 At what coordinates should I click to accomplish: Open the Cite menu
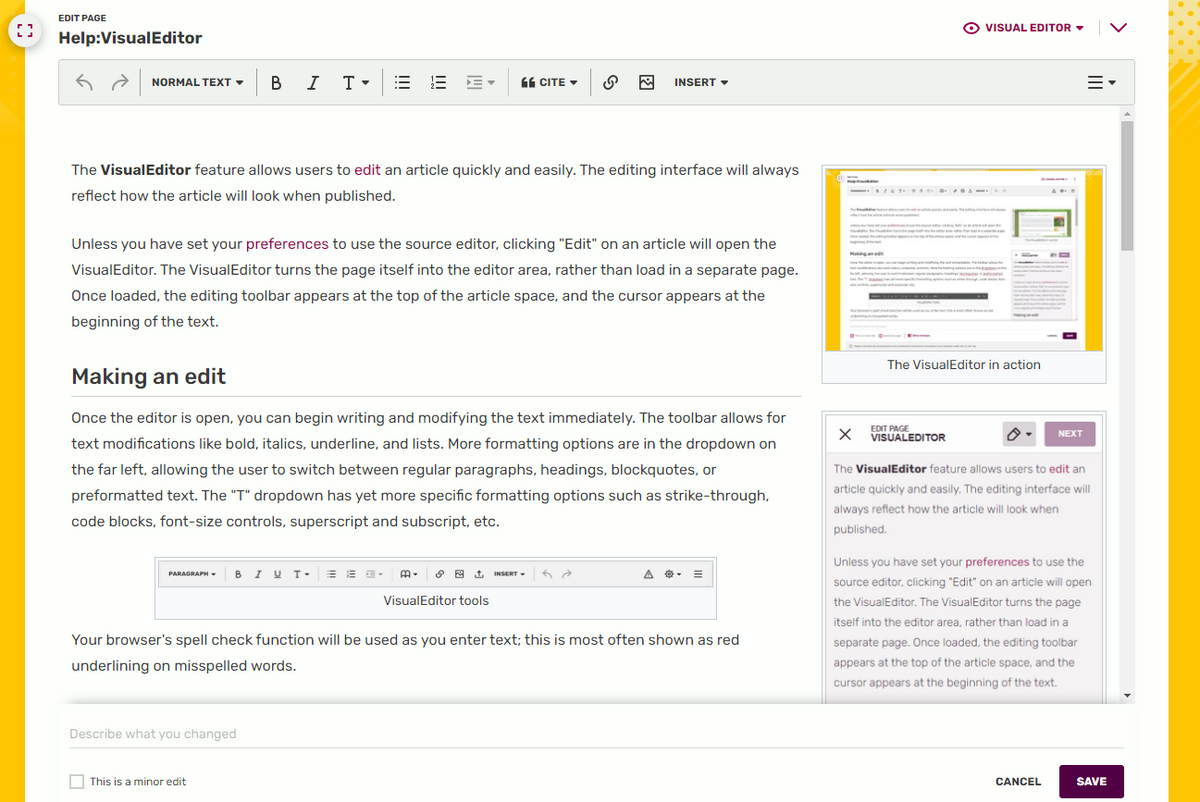point(548,82)
